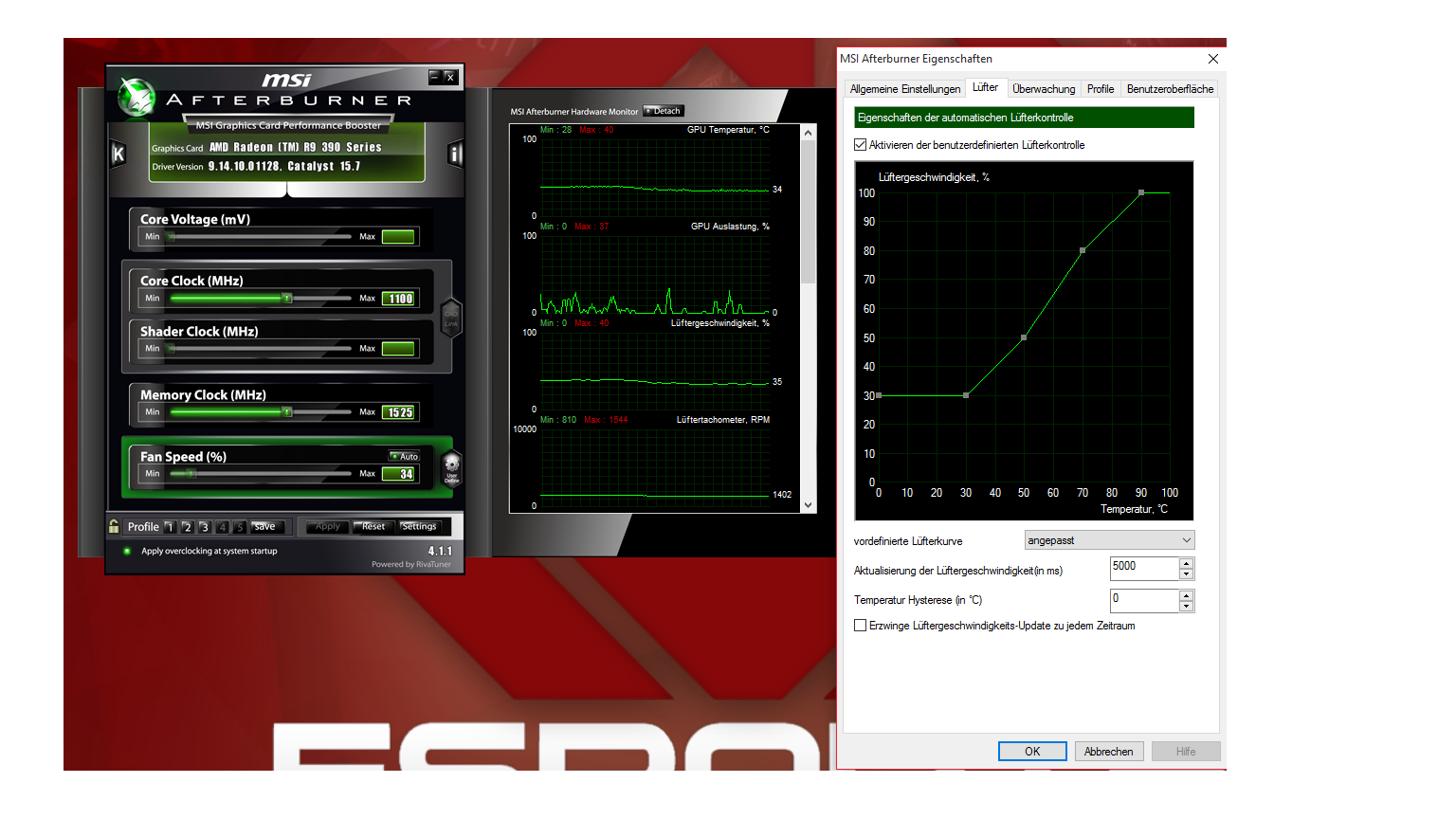Viewport: 1456px width, 819px height.
Task: Open the vordefinierte Lüfterkurve dropdown
Action: coord(1109,540)
